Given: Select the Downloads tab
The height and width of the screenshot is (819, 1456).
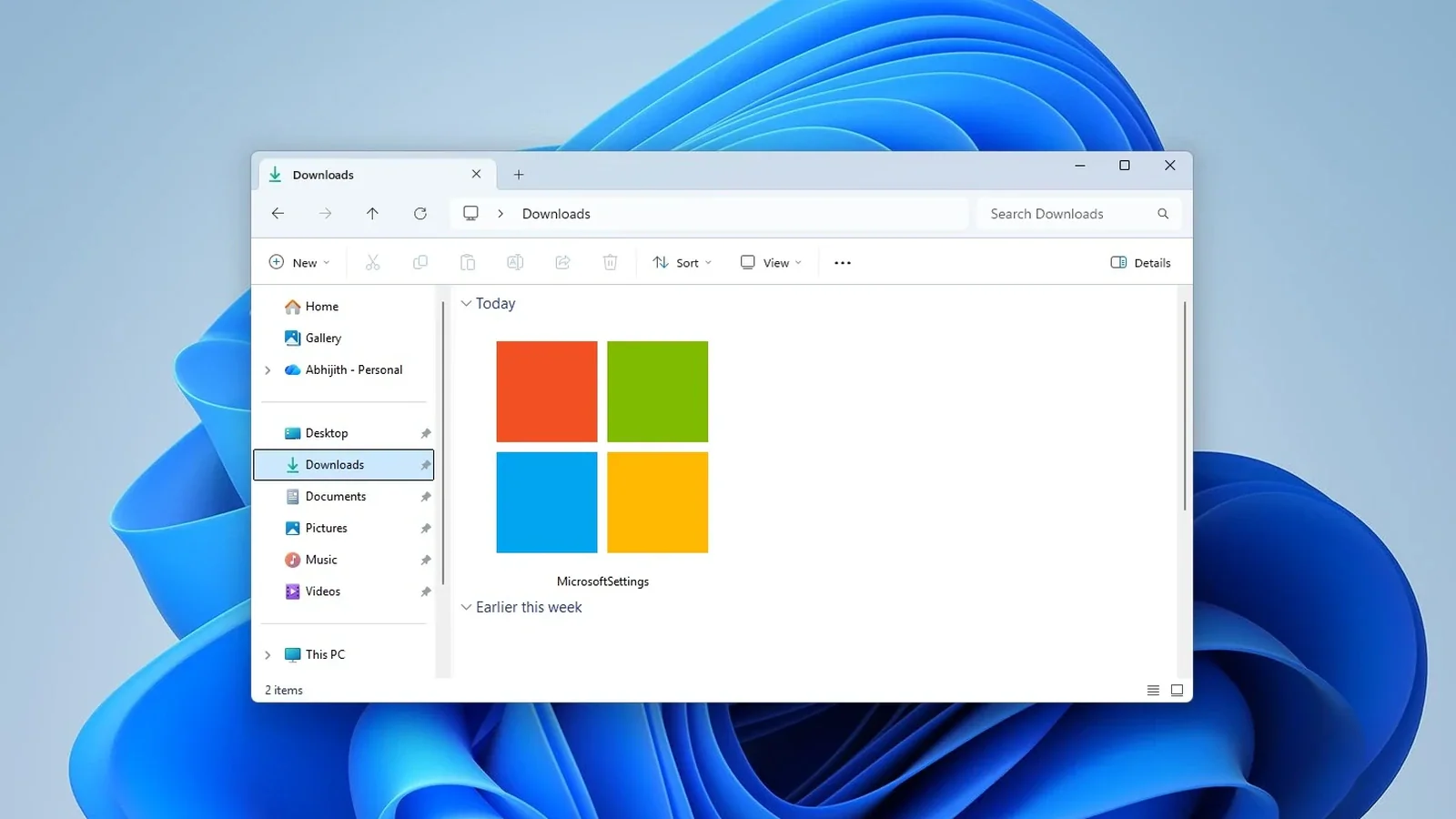Looking at the screenshot, I should 378,175.
